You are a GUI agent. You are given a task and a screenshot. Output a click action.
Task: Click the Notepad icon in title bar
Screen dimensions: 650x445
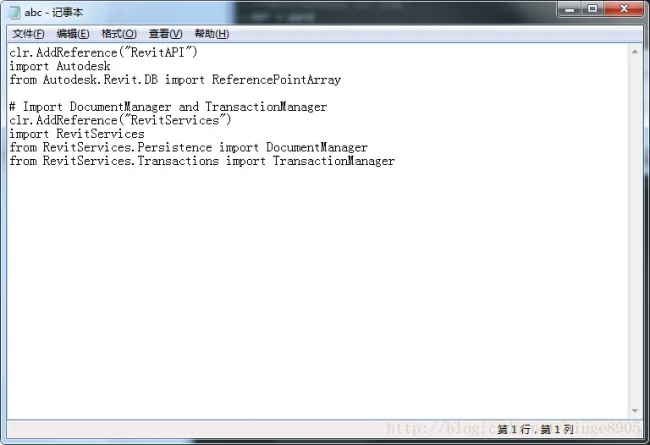point(14,12)
